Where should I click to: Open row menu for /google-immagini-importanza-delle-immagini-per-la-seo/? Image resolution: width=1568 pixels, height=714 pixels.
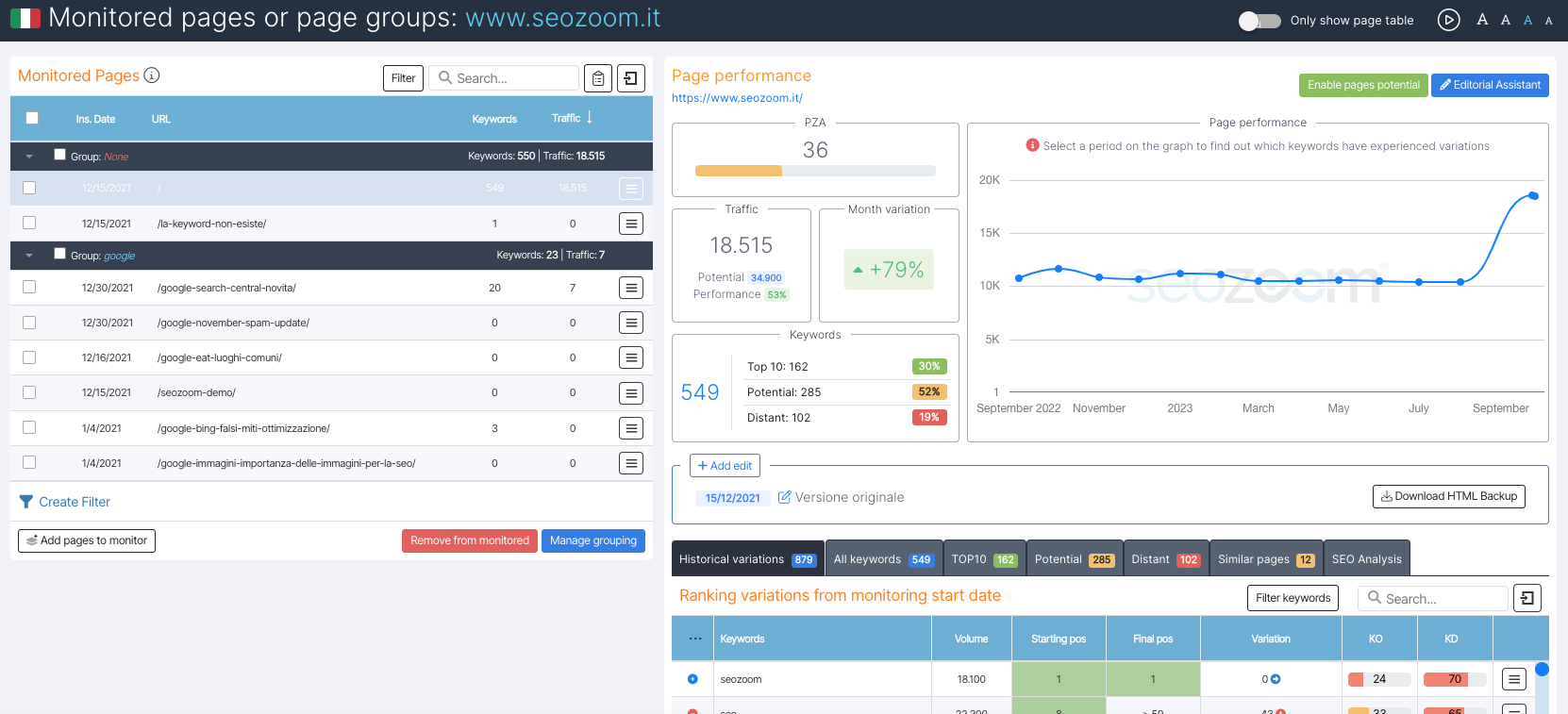[x=631, y=463]
